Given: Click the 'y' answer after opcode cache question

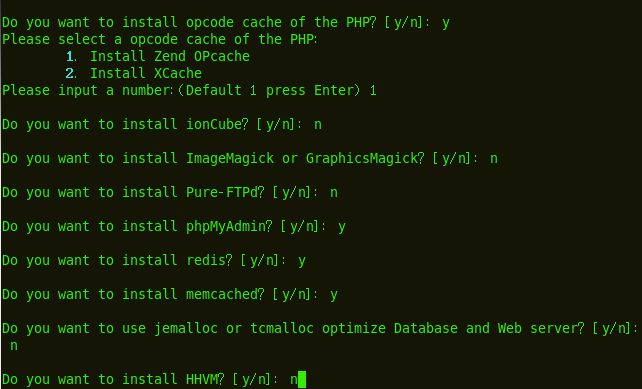Looking at the screenshot, I should (x=446, y=23).
